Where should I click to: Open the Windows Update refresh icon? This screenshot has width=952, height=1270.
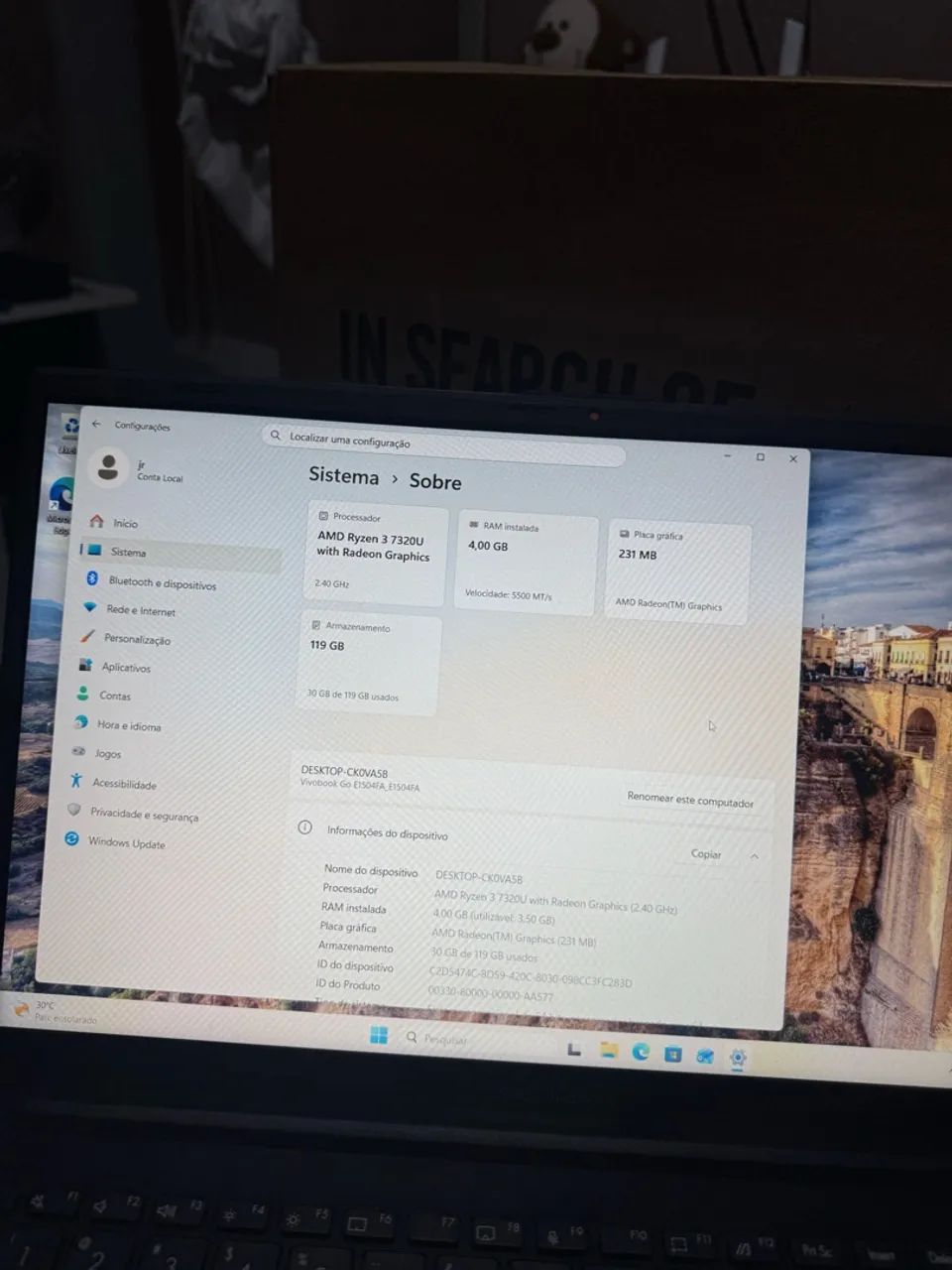(x=71, y=839)
